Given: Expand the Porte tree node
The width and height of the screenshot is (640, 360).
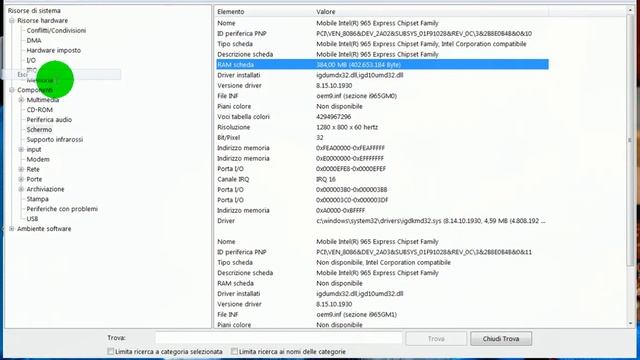Looking at the screenshot, I should [x=21, y=179].
